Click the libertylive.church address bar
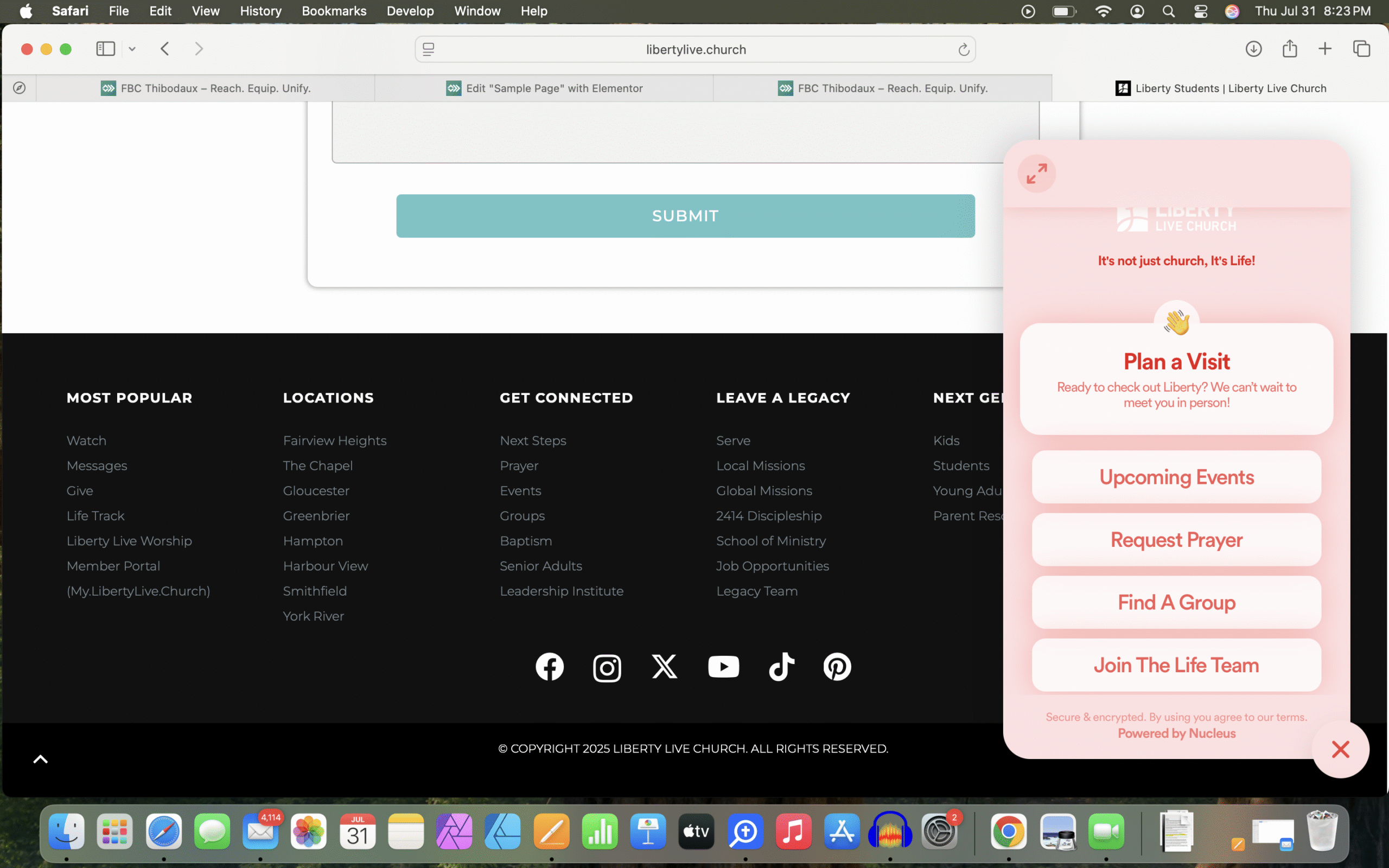Image resolution: width=1389 pixels, height=868 pixels. tap(695, 49)
